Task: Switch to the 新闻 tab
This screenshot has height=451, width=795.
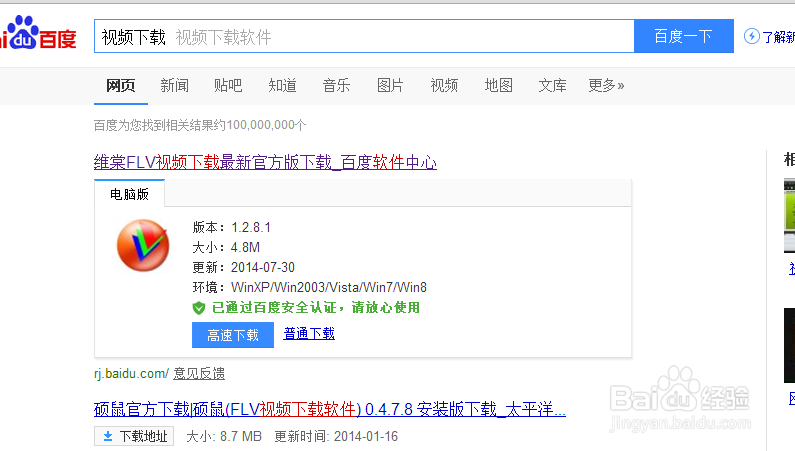Action: [174, 85]
